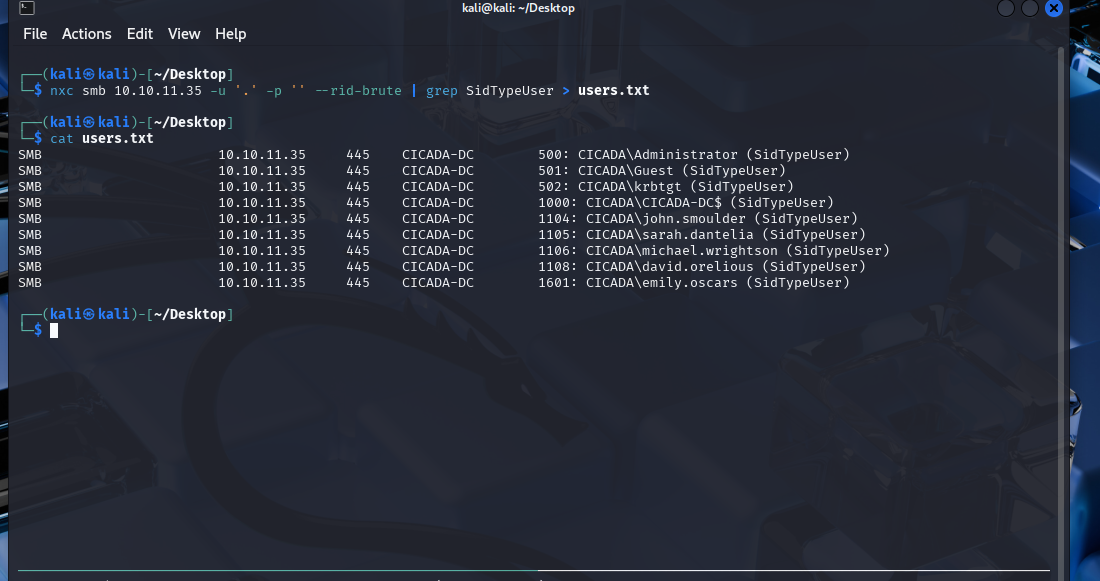Open the View menu
Image resolution: width=1100 pixels, height=581 pixels.
click(x=184, y=34)
